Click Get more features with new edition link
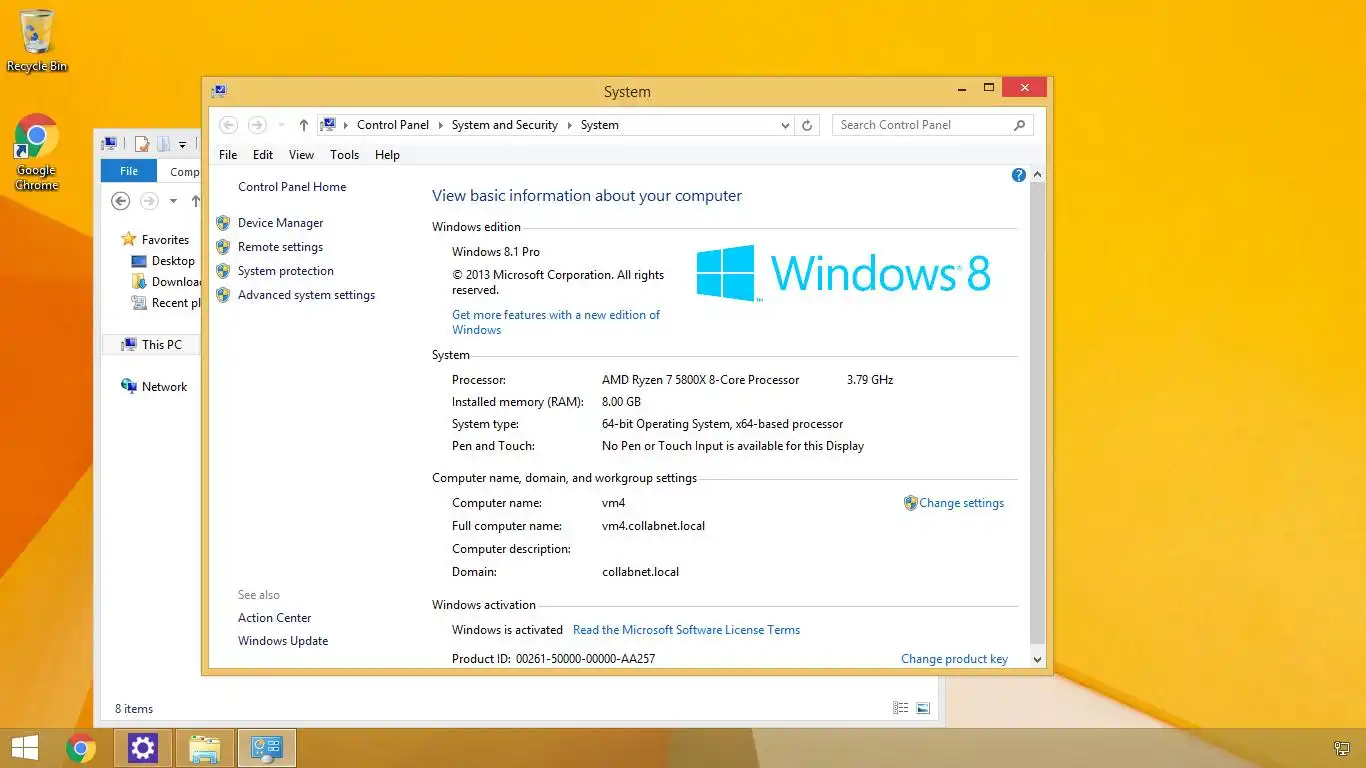 tap(556, 322)
